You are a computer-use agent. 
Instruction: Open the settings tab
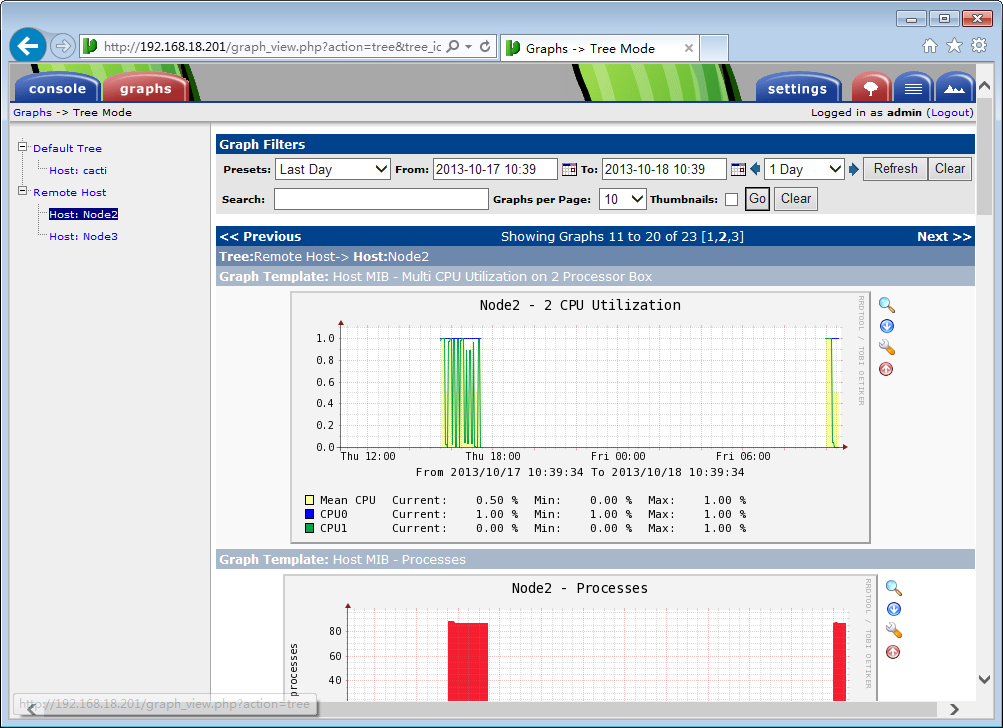coord(797,88)
